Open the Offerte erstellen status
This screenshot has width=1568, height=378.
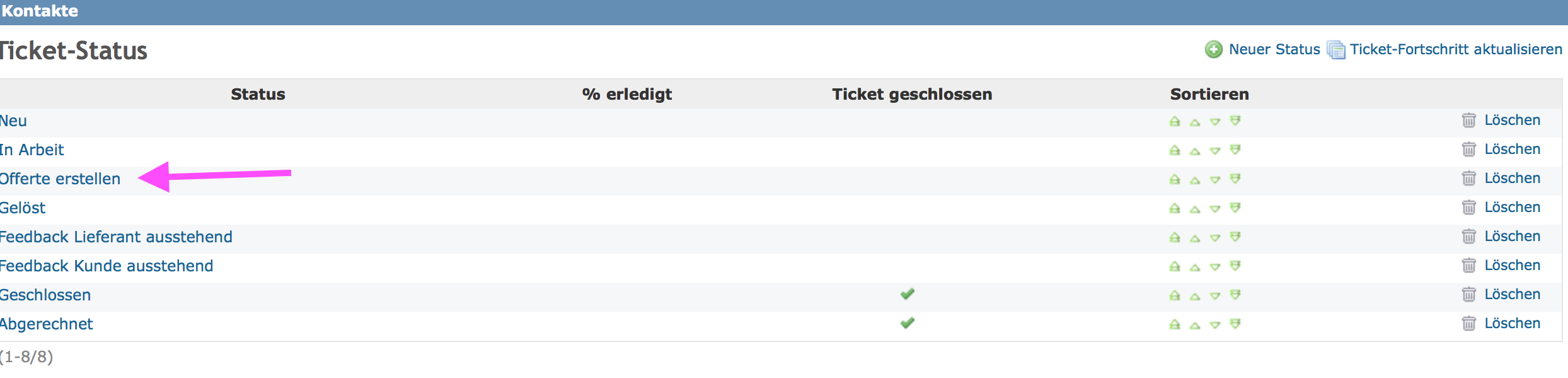(60, 179)
